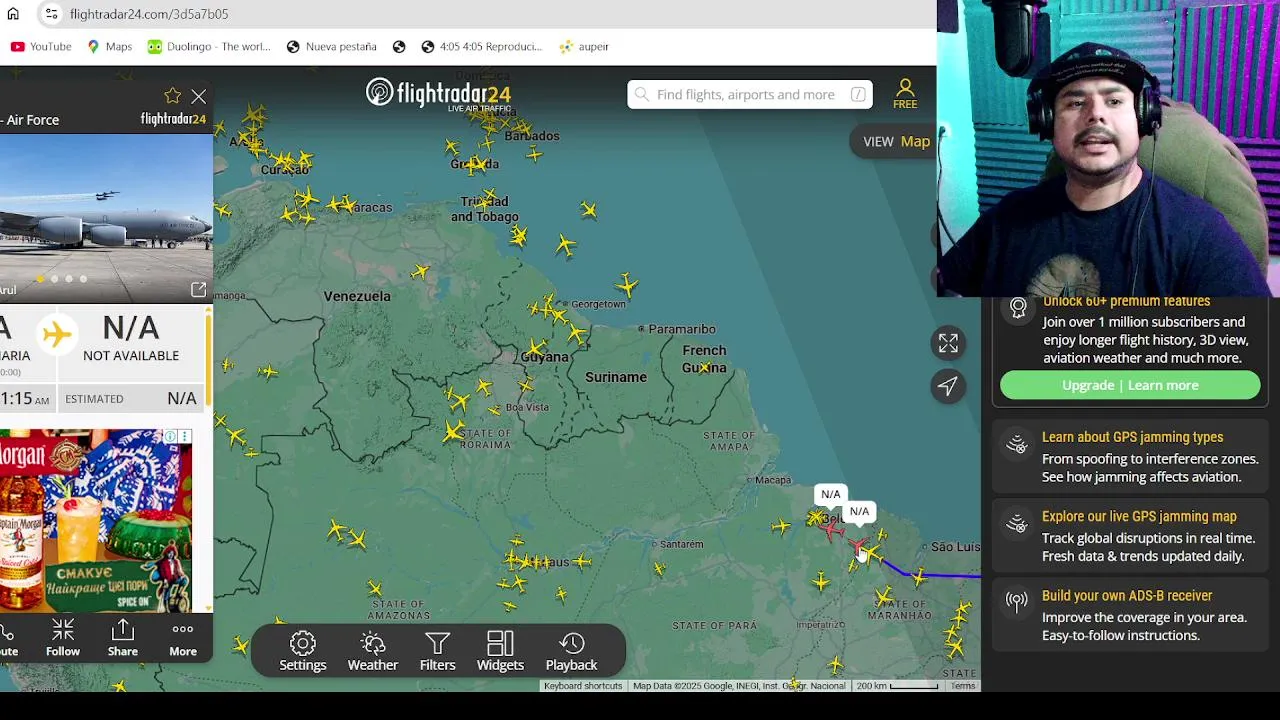
Task: Open the 4:05 Reproduci... bookmark
Action: pos(481,46)
